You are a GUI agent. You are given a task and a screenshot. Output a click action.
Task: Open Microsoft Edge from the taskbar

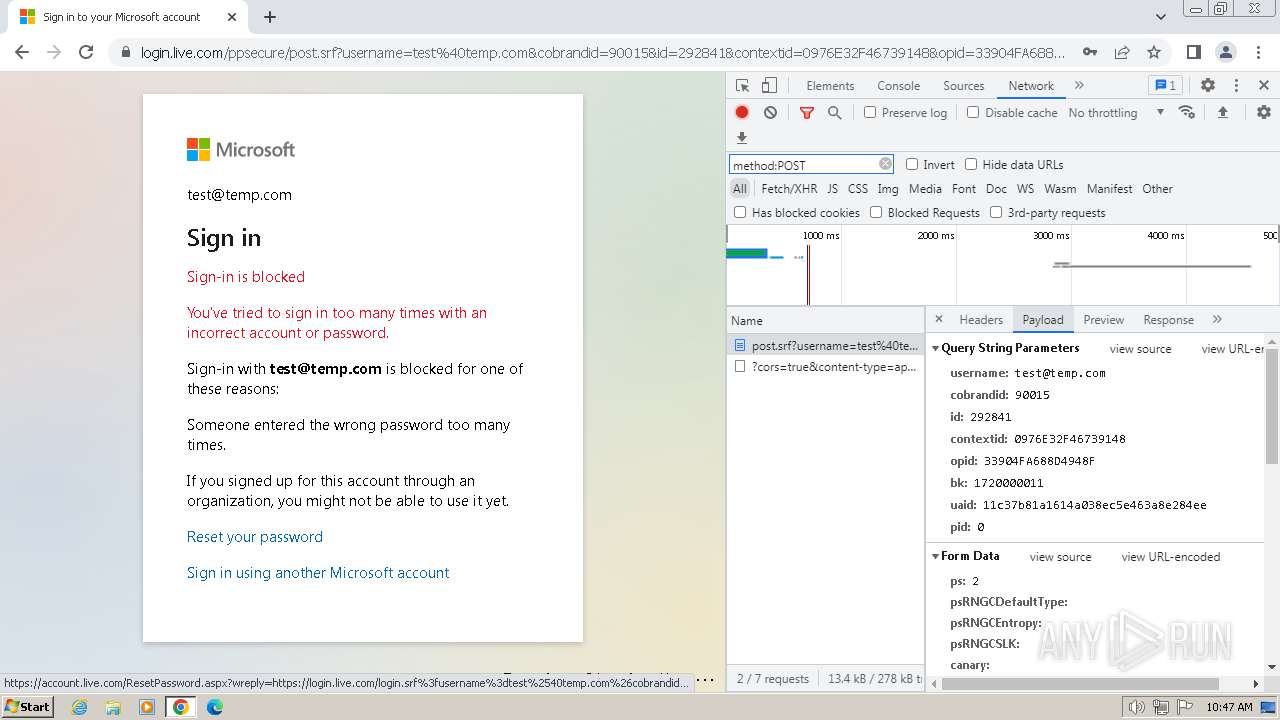click(214, 707)
